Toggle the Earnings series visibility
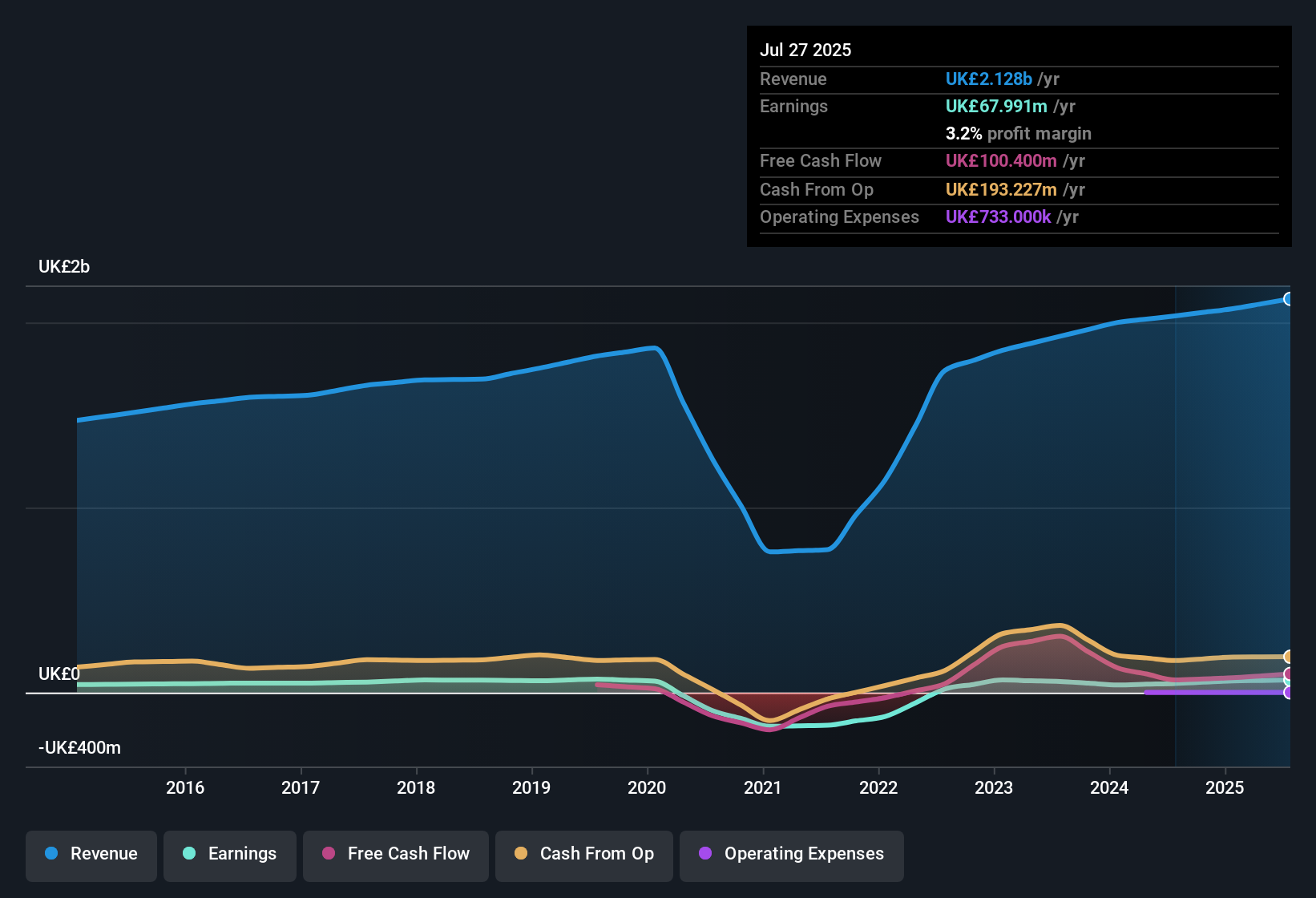 [230, 854]
